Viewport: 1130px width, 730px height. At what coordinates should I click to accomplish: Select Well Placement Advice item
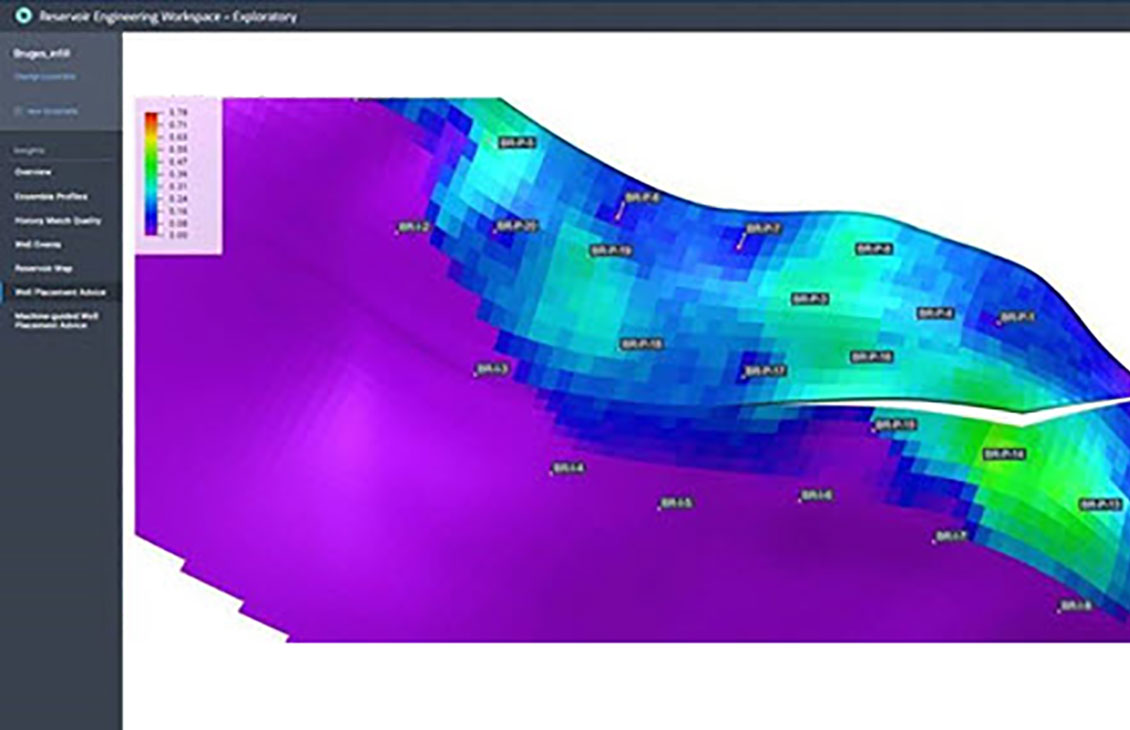pos(59,292)
